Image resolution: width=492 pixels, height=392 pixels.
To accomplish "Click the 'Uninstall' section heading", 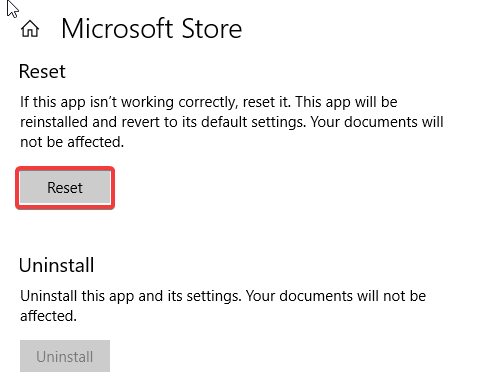I will click(57, 265).
